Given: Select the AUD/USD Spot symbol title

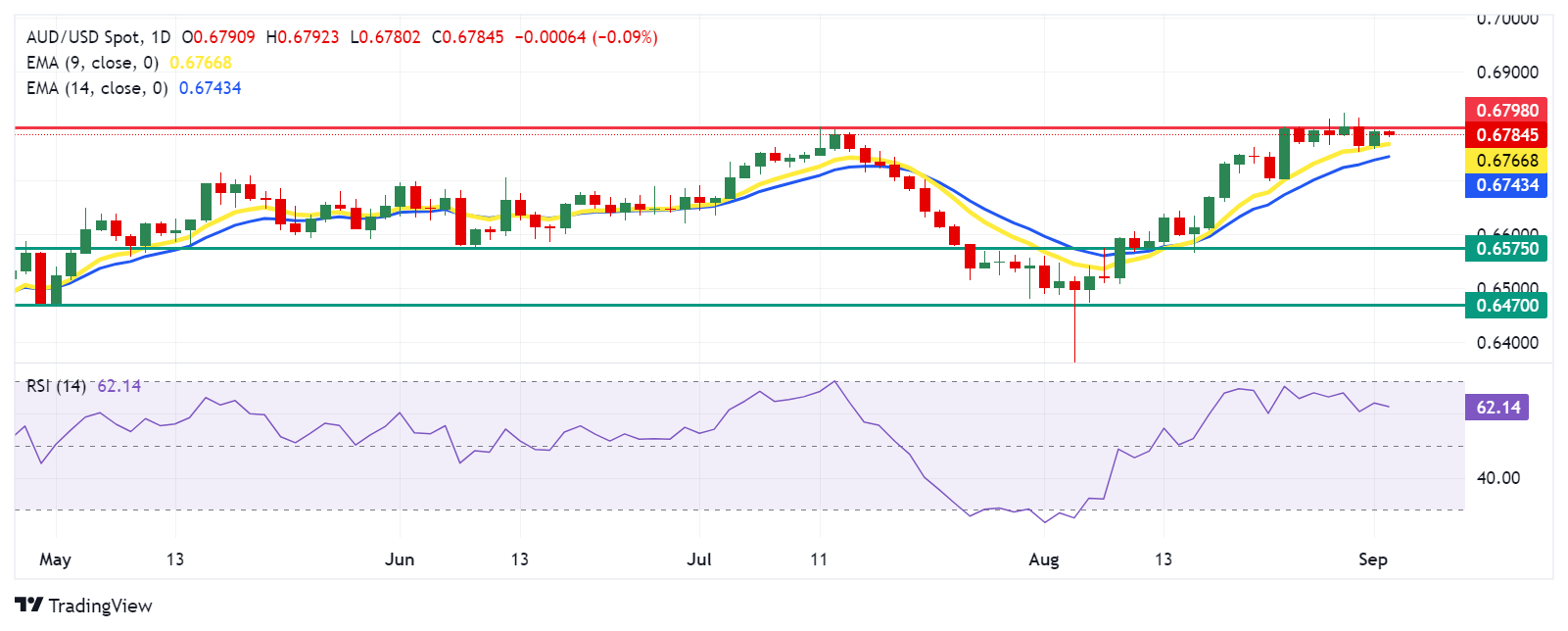Looking at the screenshot, I should coord(83,37).
